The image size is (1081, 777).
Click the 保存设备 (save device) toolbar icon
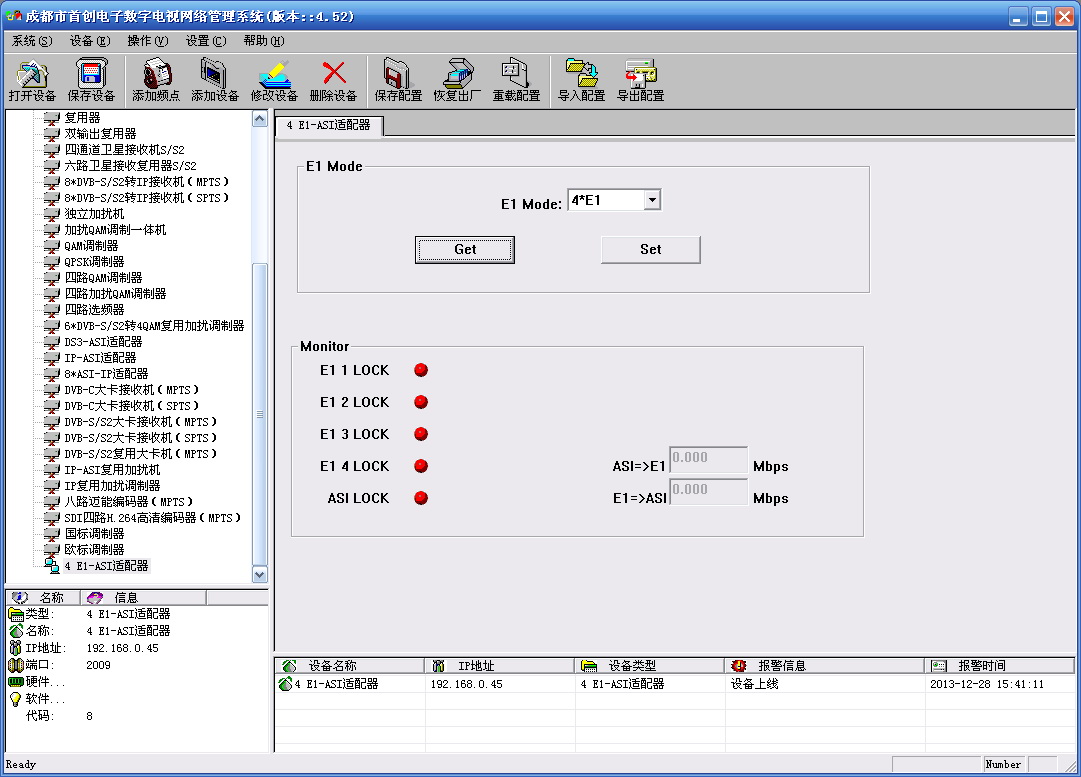pyautogui.click(x=91, y=80)
